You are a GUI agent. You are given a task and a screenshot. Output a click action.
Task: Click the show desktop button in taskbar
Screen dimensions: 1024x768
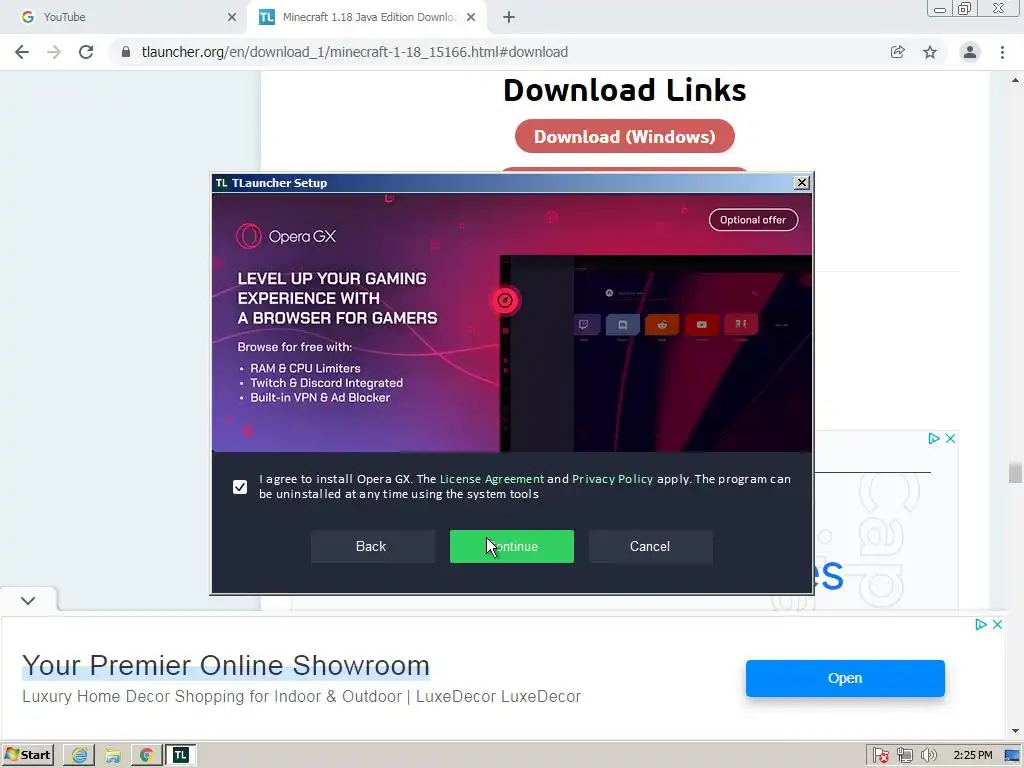tap(1012, 755)
